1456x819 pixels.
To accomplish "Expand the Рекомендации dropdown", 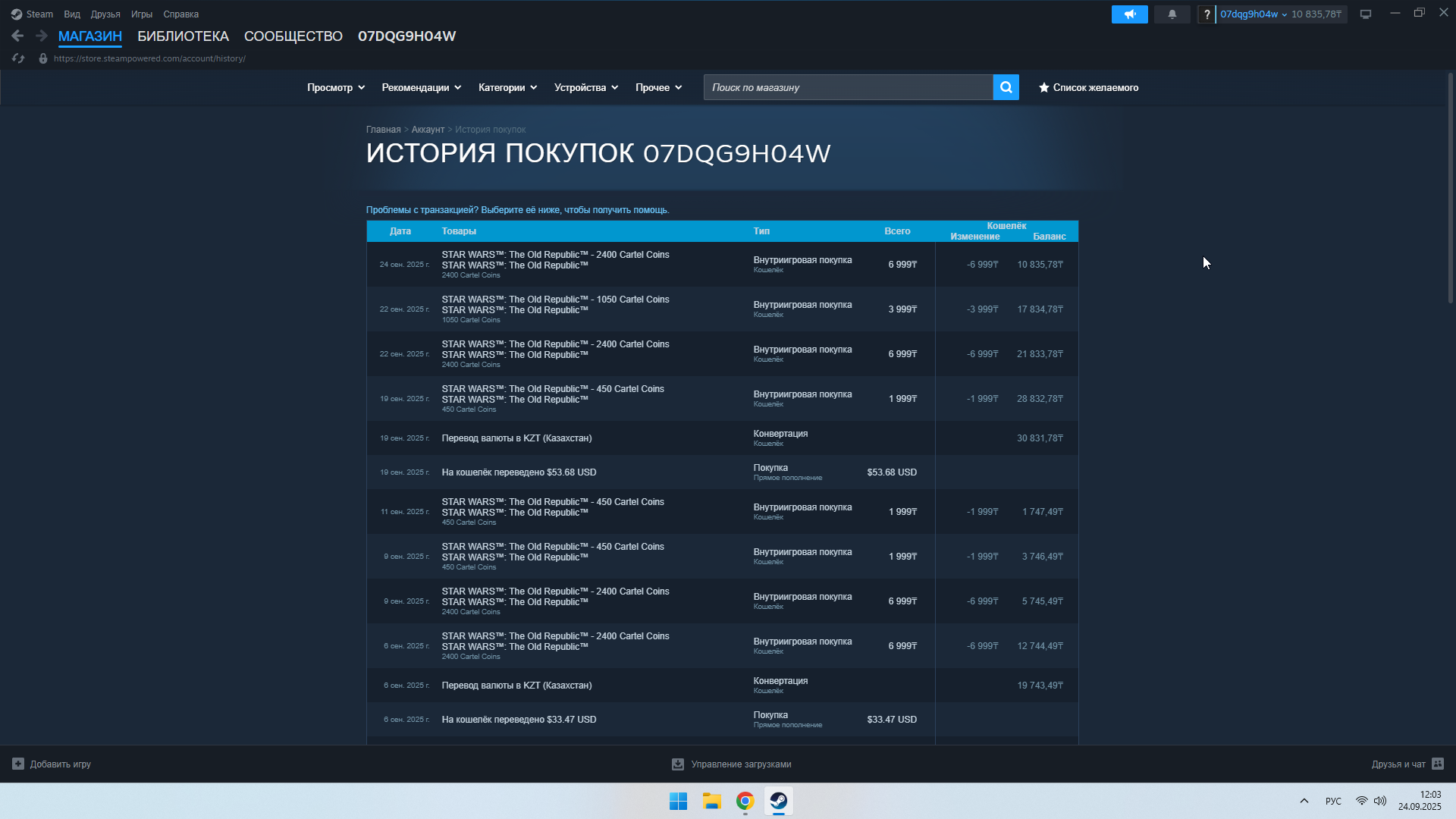I will click(x=422, y=87).
